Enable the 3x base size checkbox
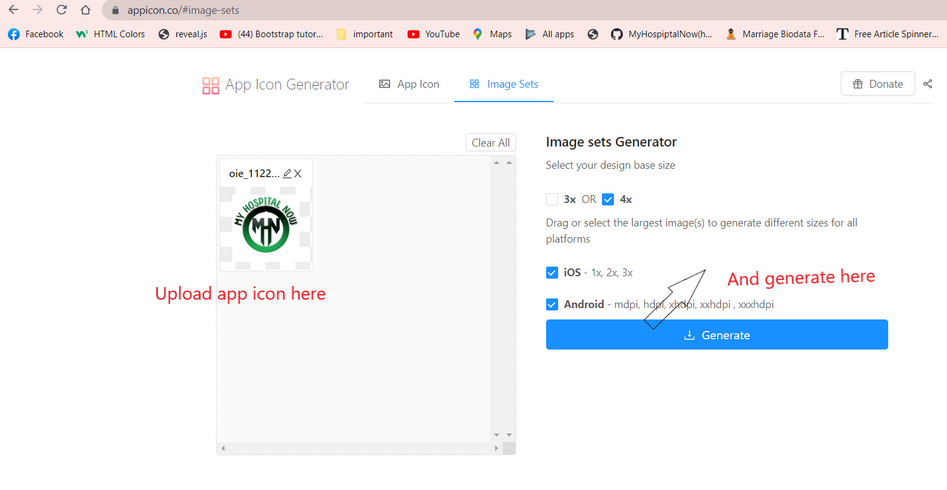The image size is (947, 490). click(x=553, y=199)
